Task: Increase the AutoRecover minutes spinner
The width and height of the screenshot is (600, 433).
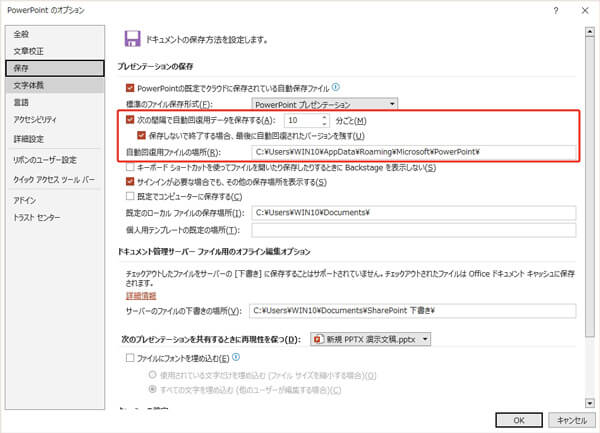Action: pyautogui.click(x=324, y=117)
